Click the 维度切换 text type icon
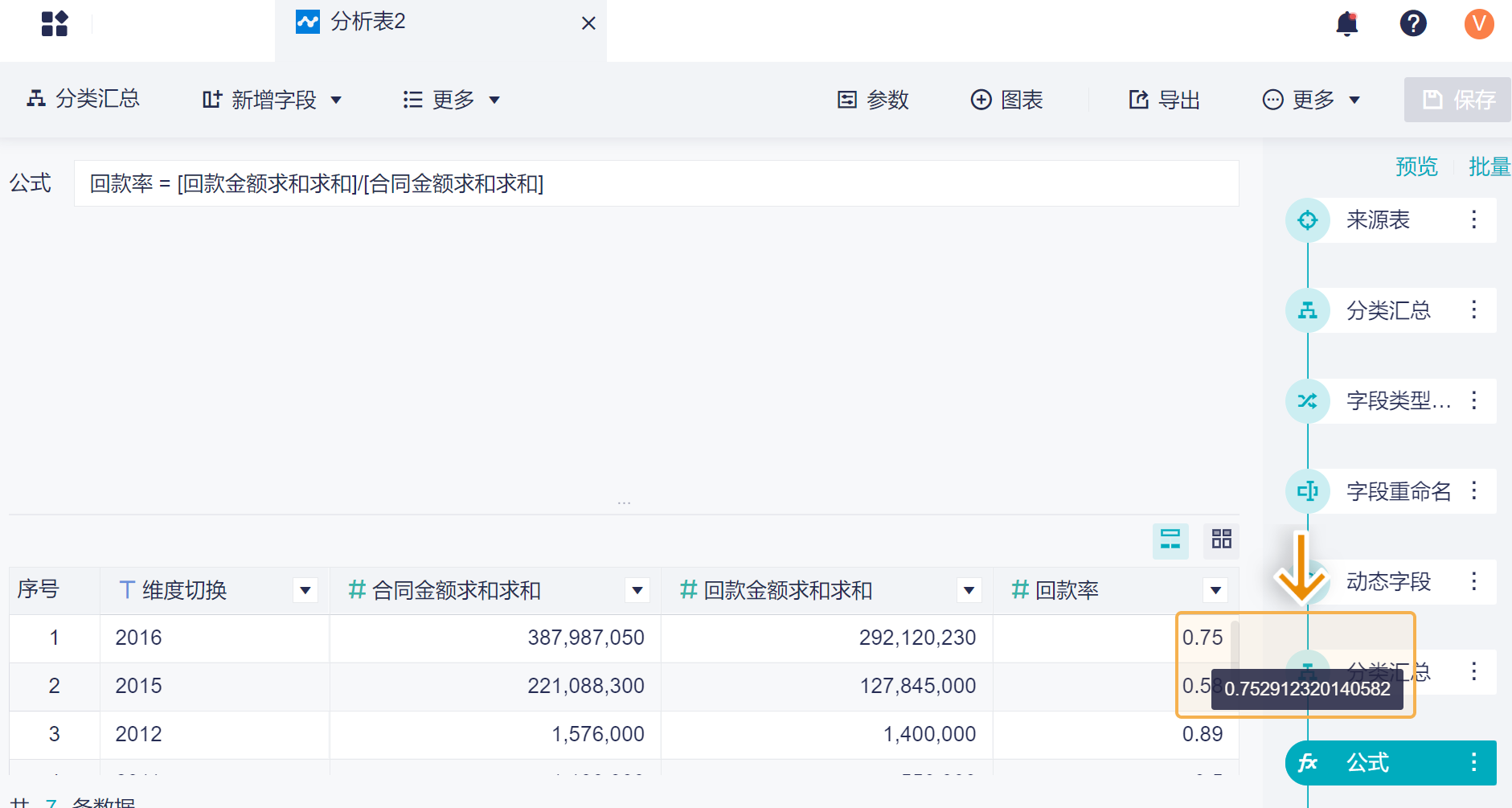 point(126,590)
